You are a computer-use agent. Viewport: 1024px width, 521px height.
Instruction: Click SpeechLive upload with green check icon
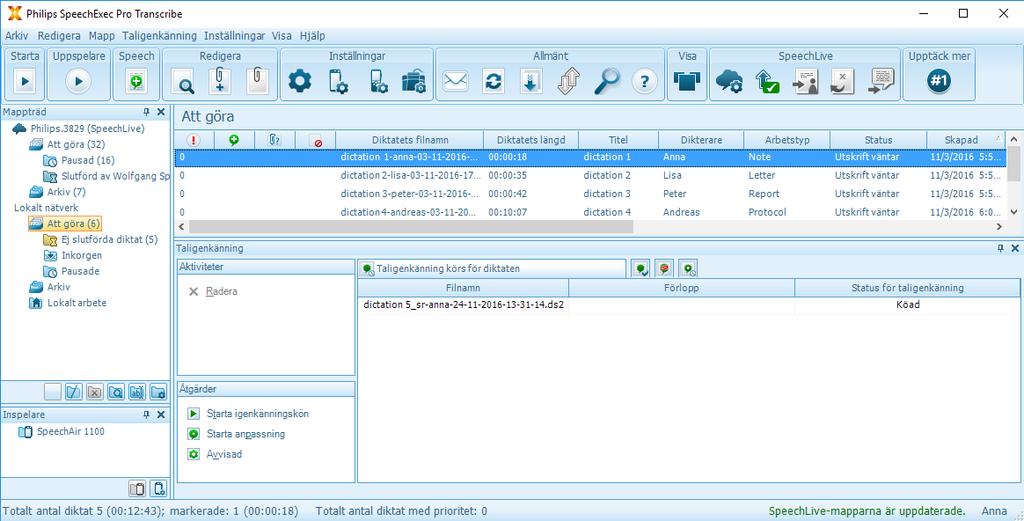tap(767, 82)
